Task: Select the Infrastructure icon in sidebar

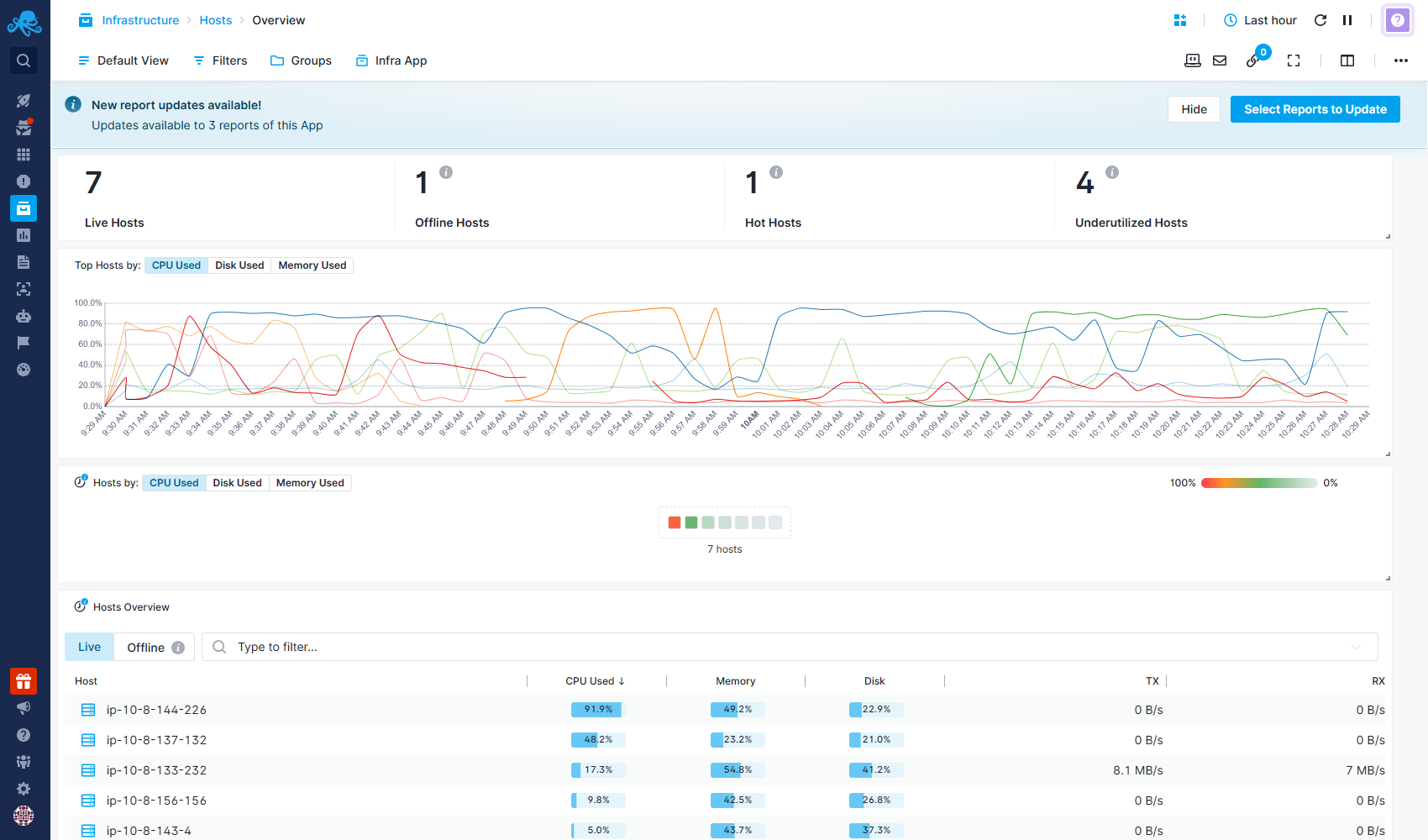Action: point(24,208)
